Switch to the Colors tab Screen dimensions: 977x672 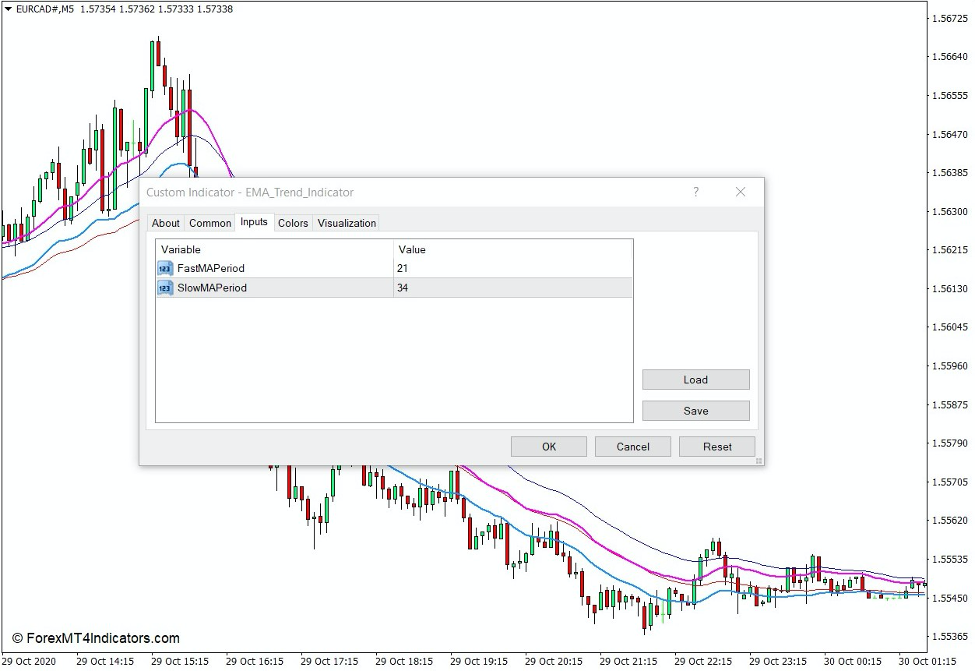coord(293,222)
